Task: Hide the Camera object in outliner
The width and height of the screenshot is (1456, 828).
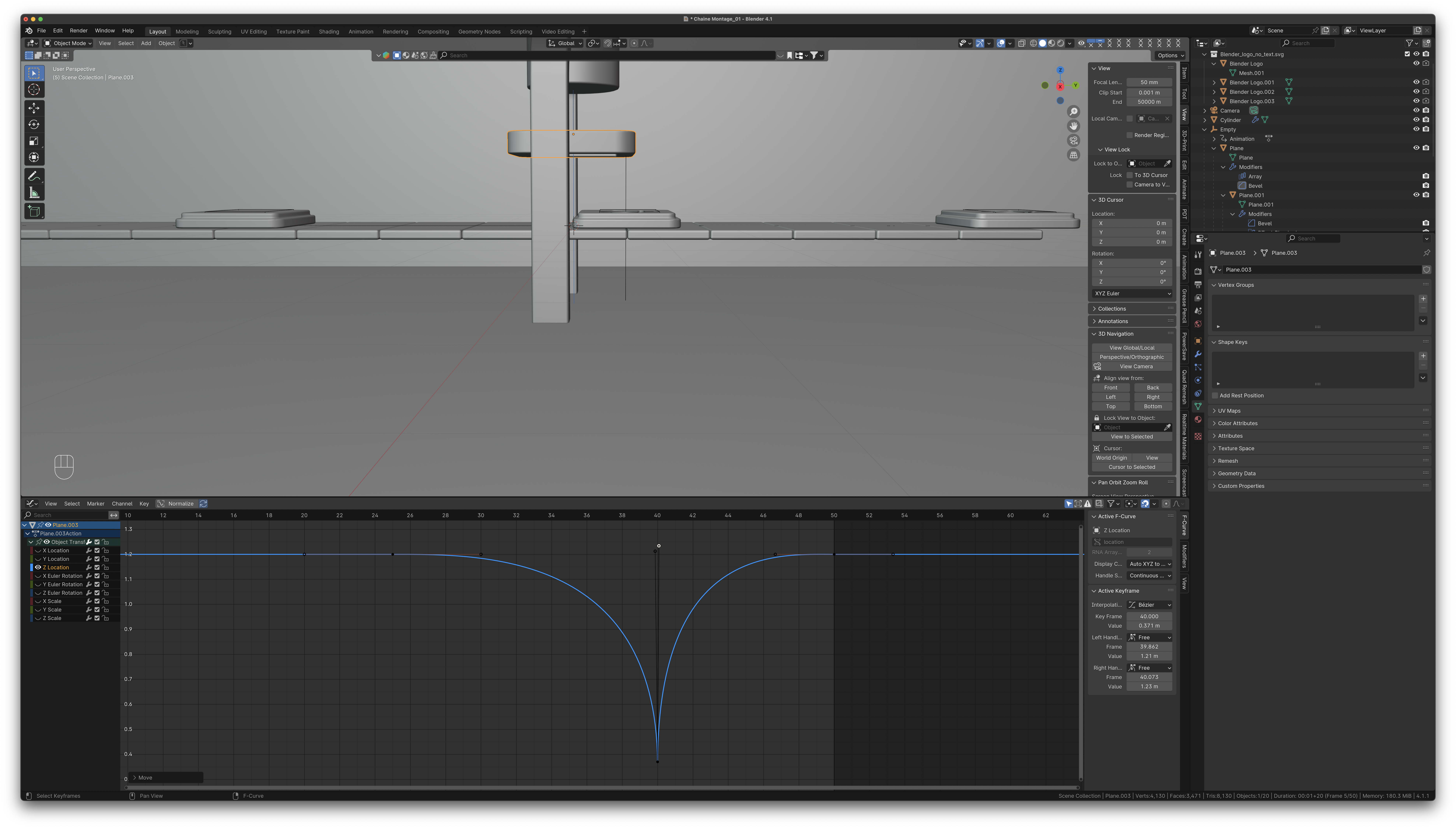Action: (x=1416, y=110)
